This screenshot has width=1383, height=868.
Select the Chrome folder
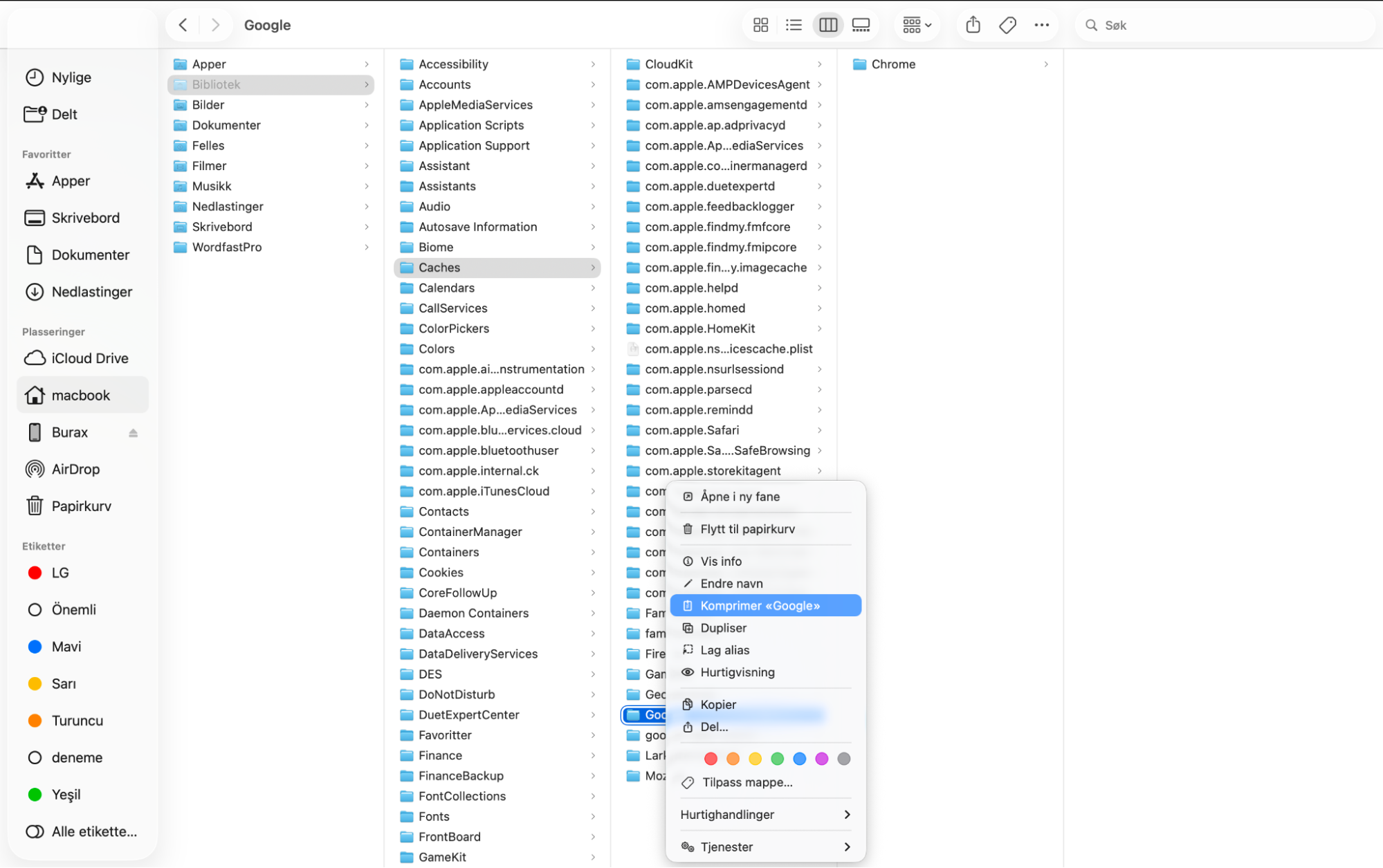951,64
